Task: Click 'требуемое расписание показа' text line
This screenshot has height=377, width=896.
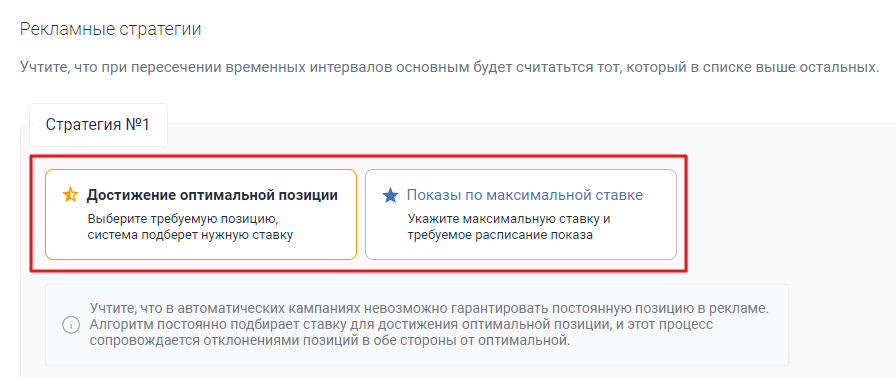Action: click(x=500, y=235)
